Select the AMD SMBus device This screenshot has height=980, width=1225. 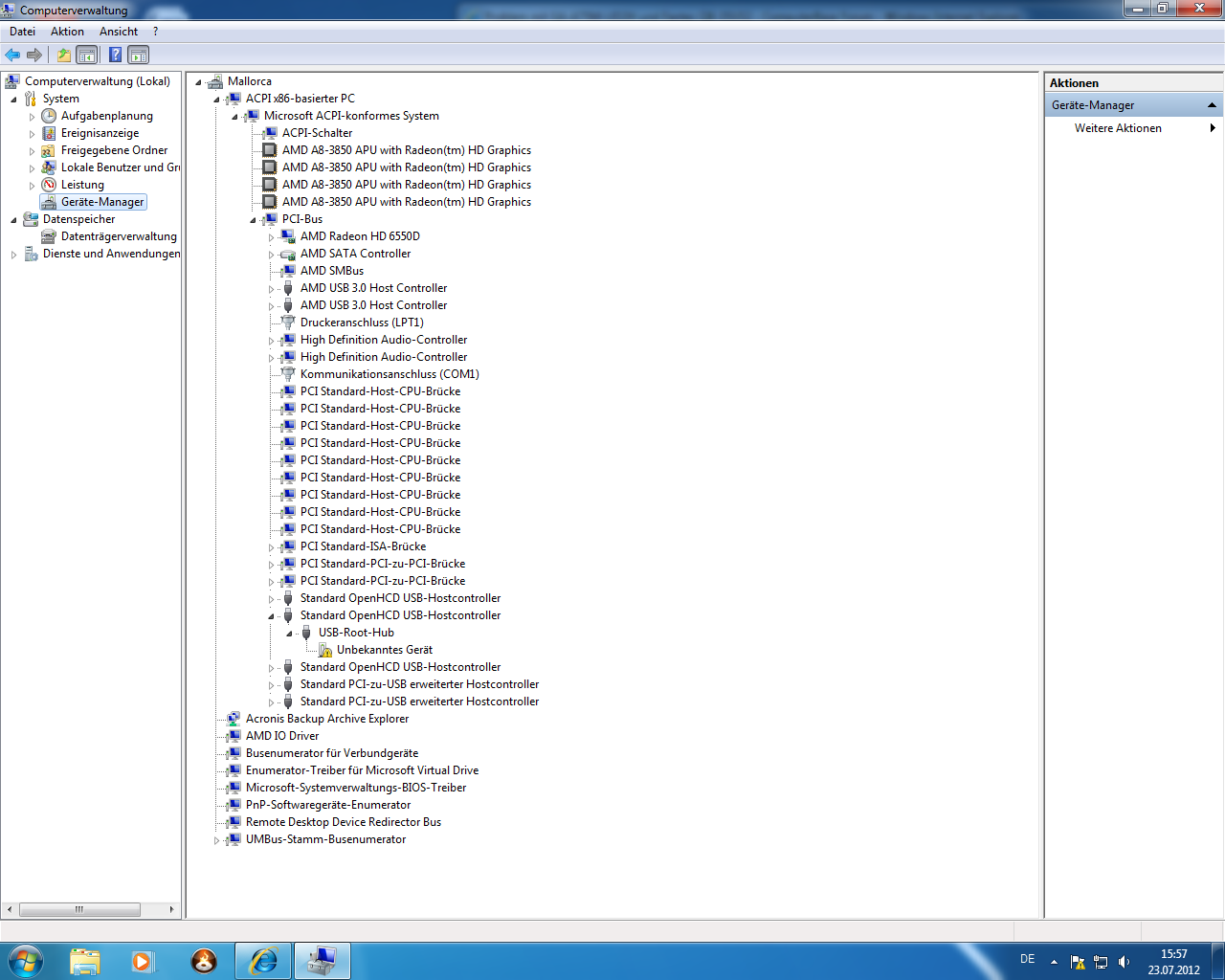[x=332, y=271]
